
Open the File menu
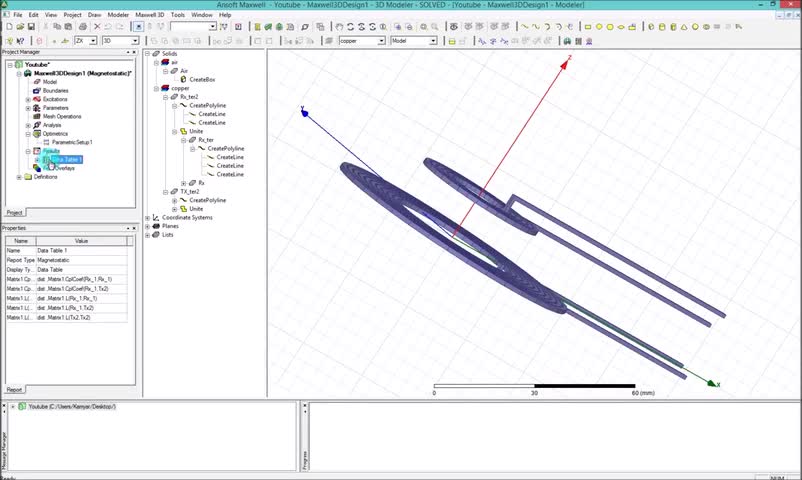click(x=18, y=15)
